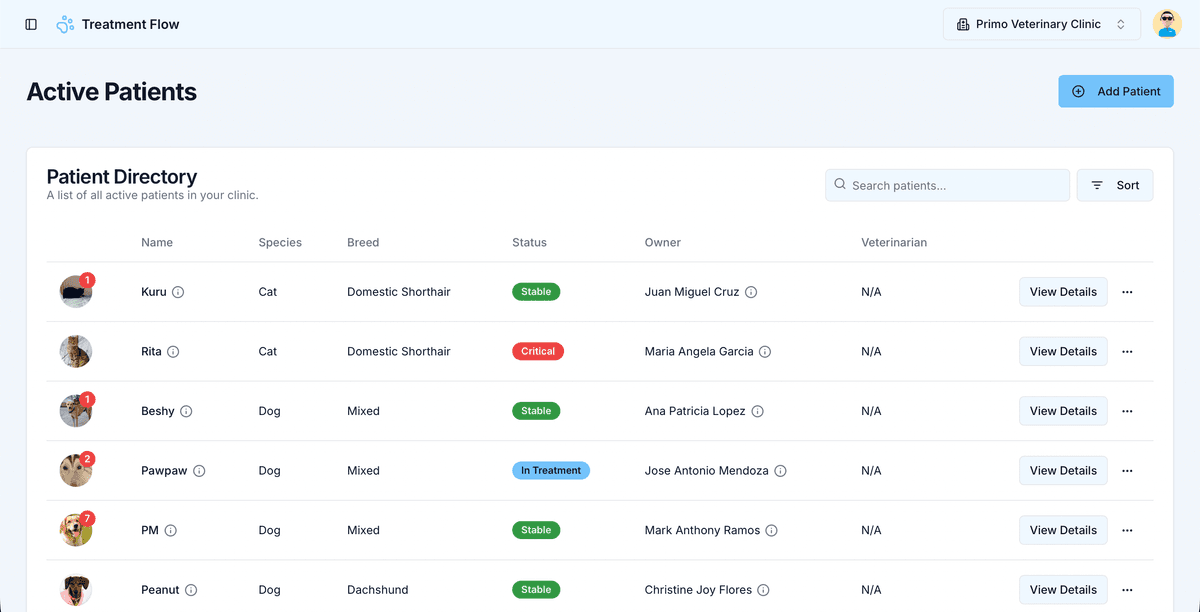View details for Kuru
The image size is (1200, 612).
1063,291
